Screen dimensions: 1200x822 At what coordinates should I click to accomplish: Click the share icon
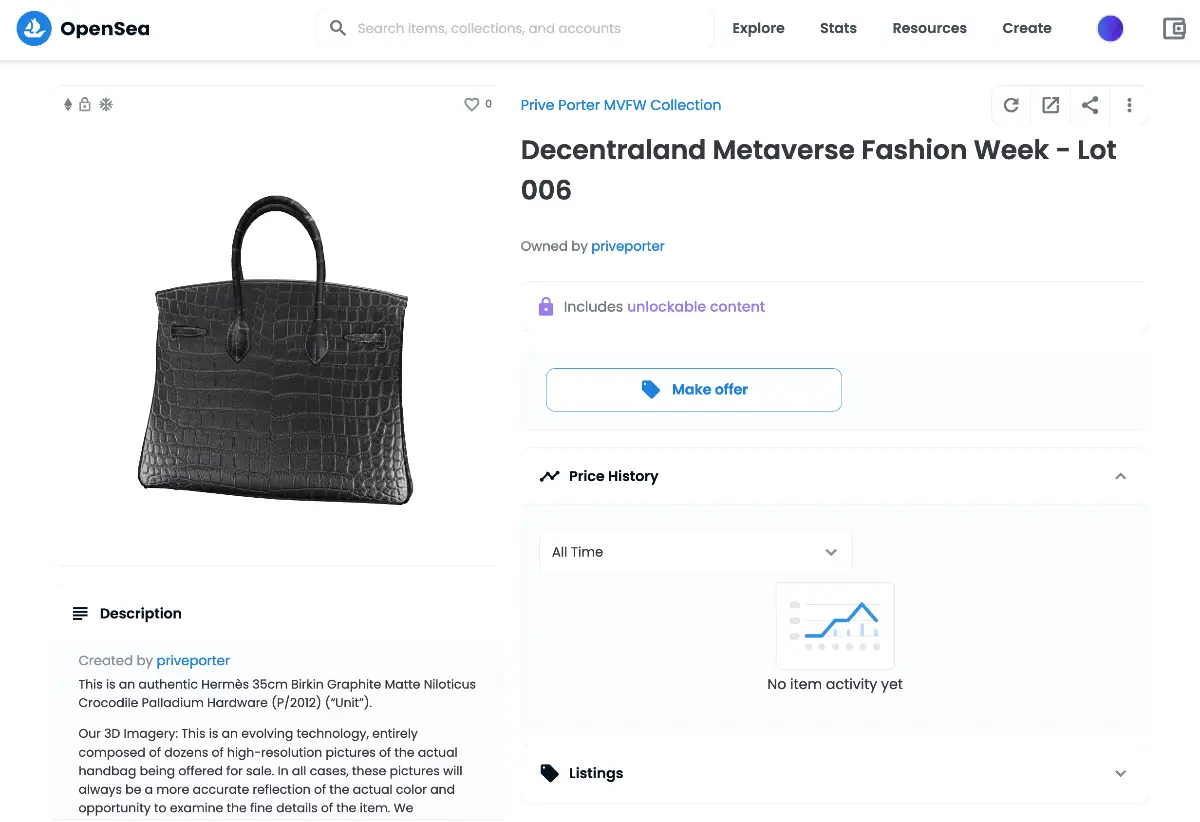tap(1090, 105)
